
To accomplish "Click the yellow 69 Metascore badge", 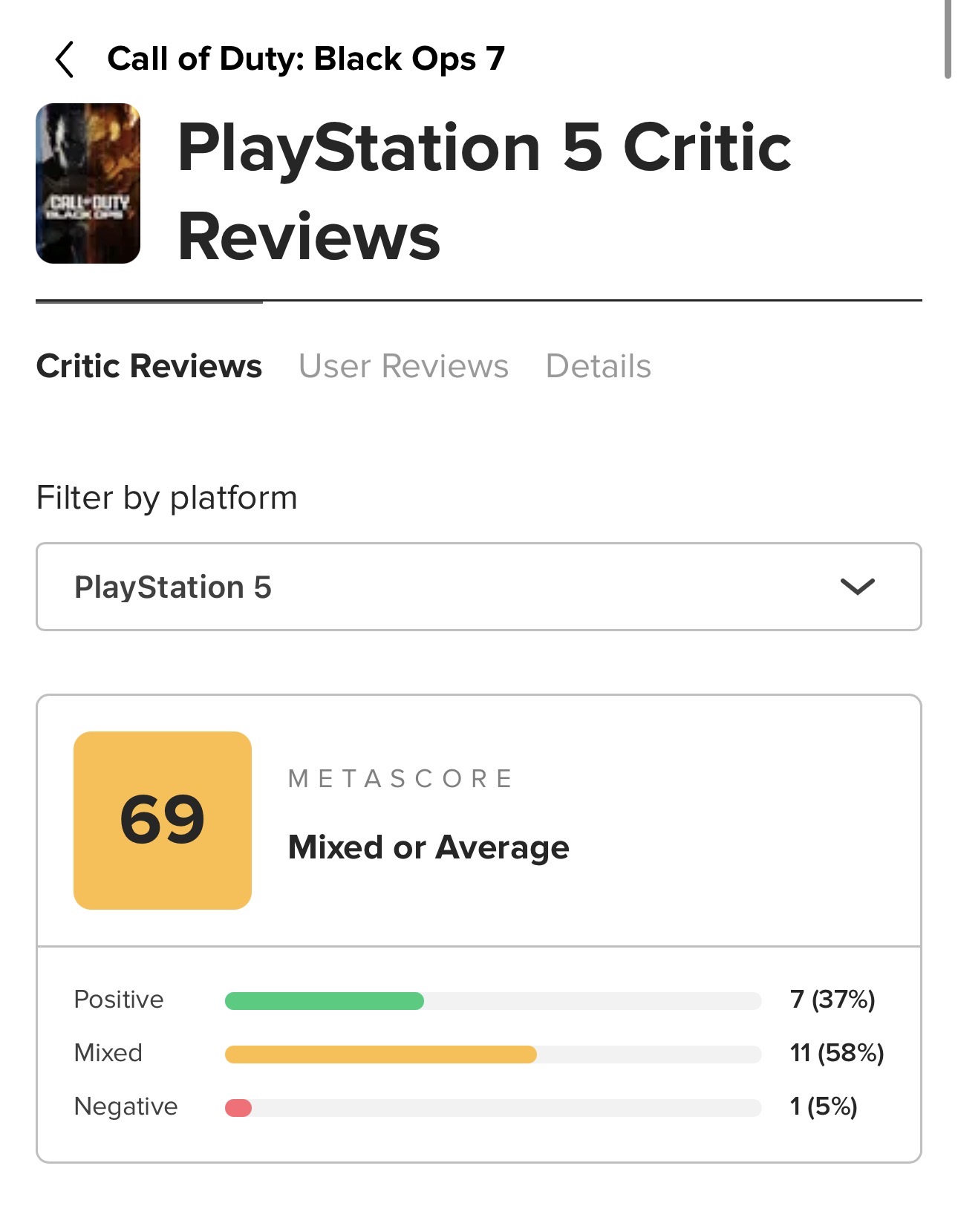I will (163, 820).
